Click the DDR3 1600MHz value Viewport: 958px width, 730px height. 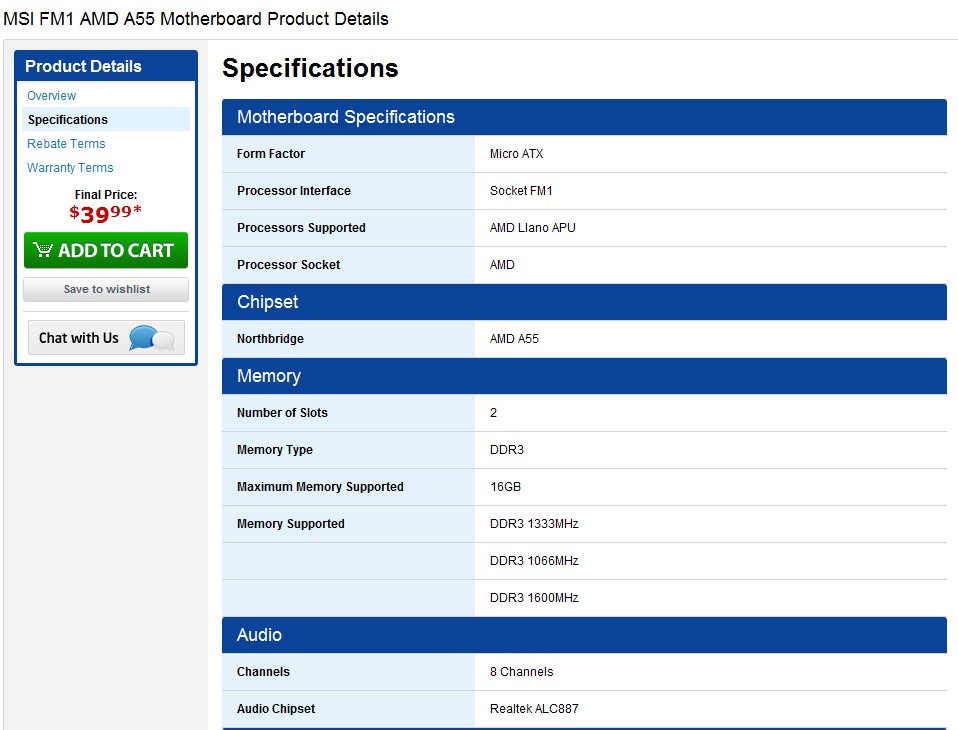point(534,597)
